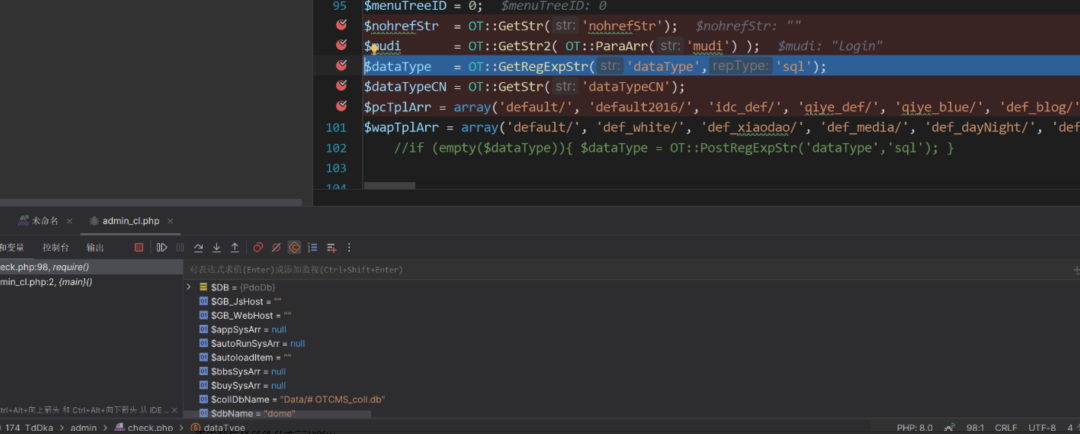Add a new watch via toolbar icon
This screenshot has height=434, width=1080.
(x=331, y=247)
